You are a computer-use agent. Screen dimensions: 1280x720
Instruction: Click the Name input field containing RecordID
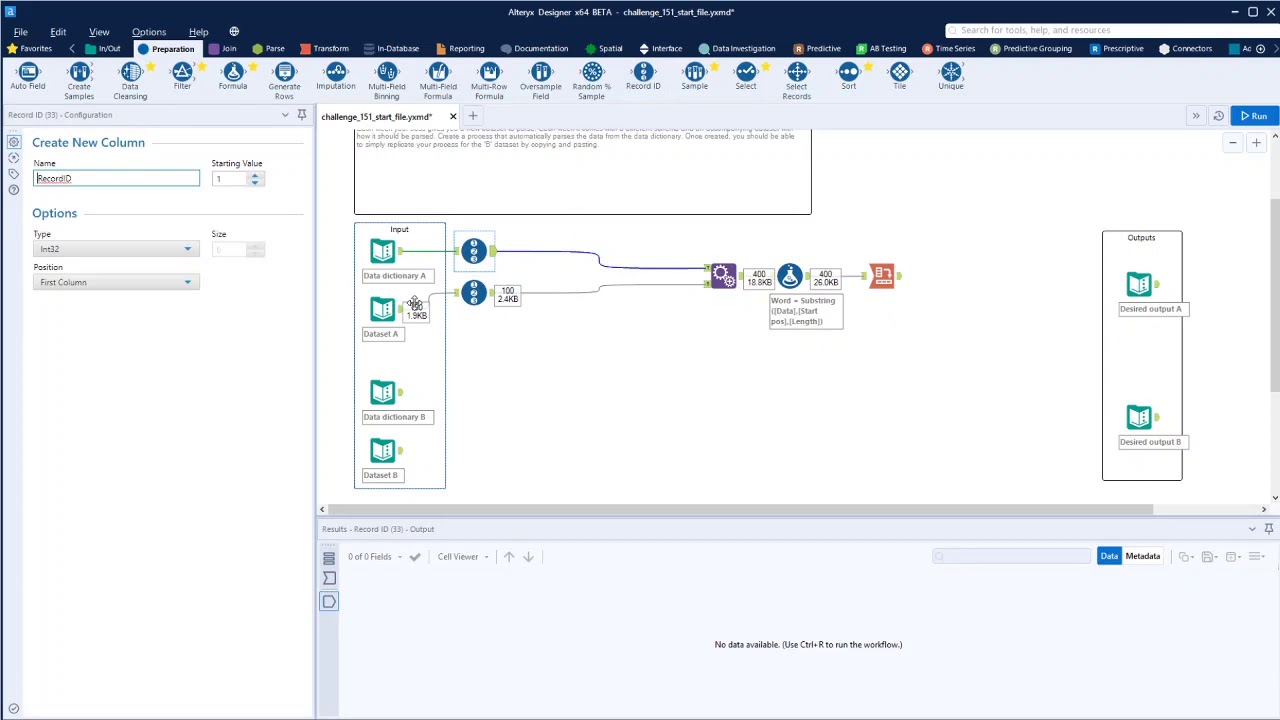click(x=116, y=178)
